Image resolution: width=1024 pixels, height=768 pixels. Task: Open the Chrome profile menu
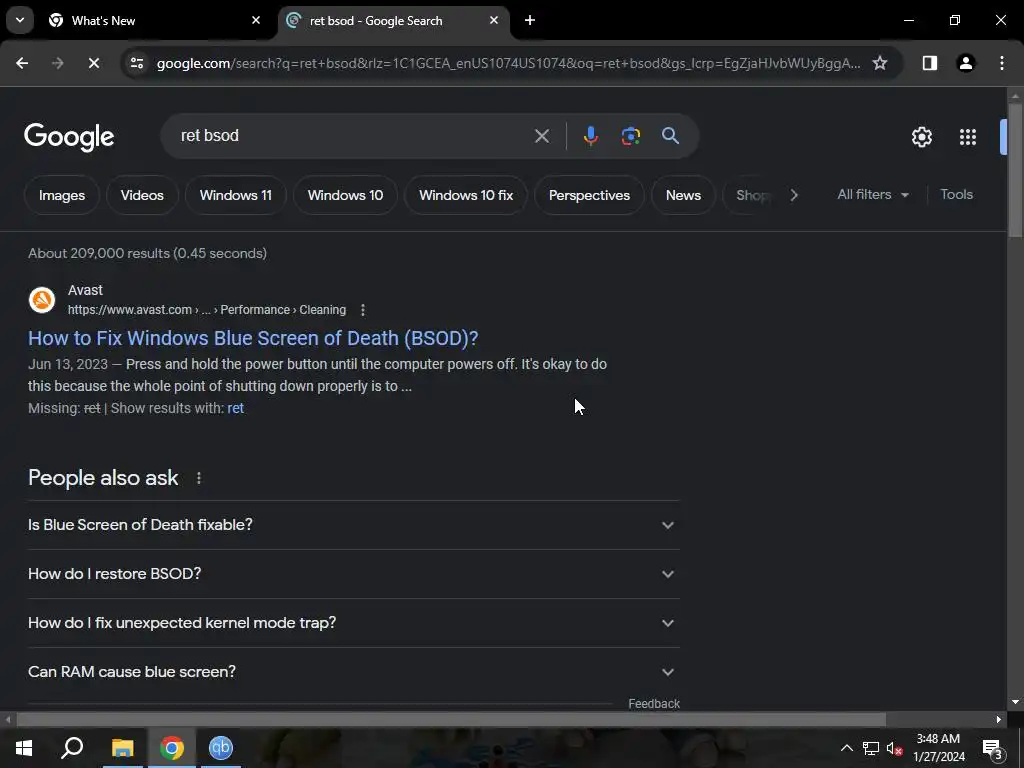coord(966,63)
